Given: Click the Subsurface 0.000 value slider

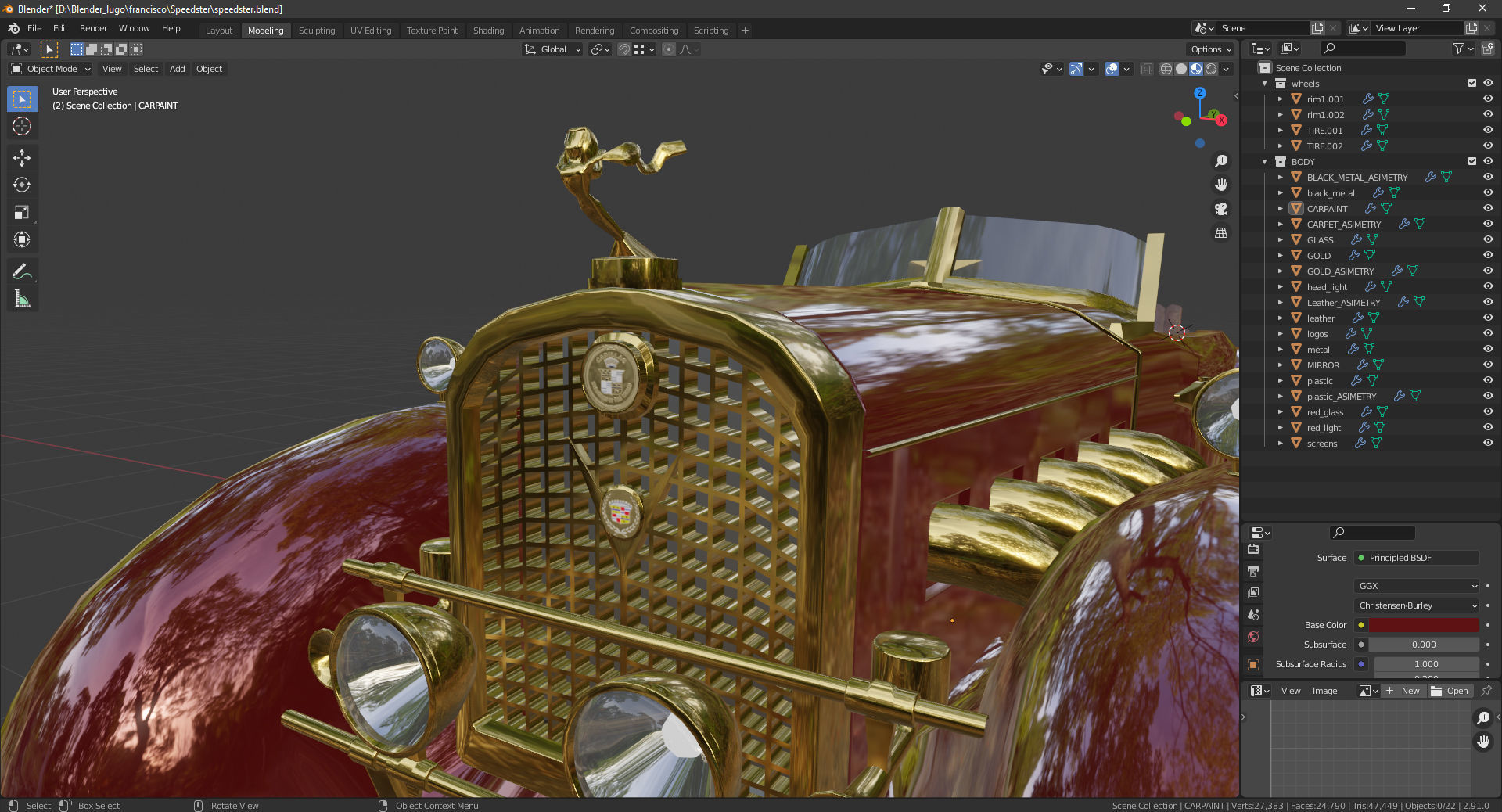Looking at the screenshot, I should (x=1424, y=645).
